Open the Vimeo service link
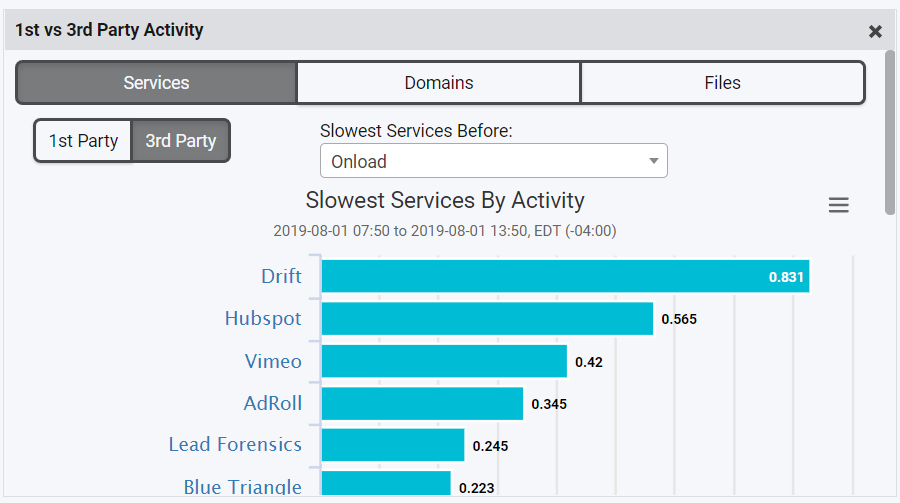Image resolution: width=900 pixels, height=503 pixels. pyautogui.click(x=273, y=361)
